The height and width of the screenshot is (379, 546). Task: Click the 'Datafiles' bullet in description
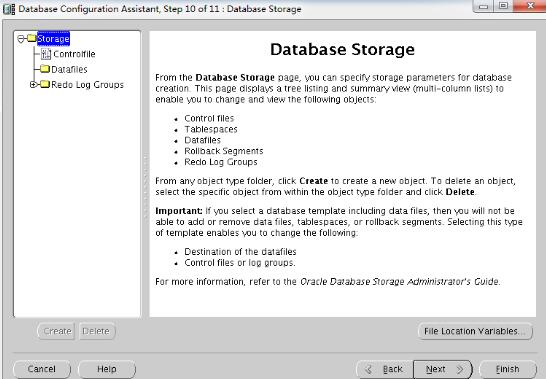[203, 140]
